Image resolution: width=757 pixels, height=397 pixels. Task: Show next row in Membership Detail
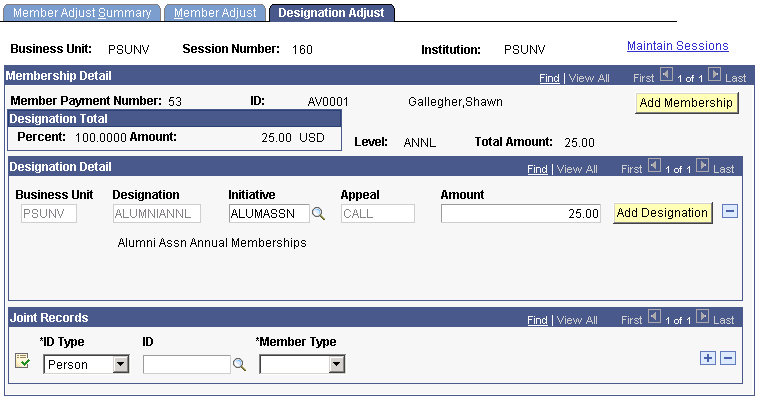click(x=715, y=75)
